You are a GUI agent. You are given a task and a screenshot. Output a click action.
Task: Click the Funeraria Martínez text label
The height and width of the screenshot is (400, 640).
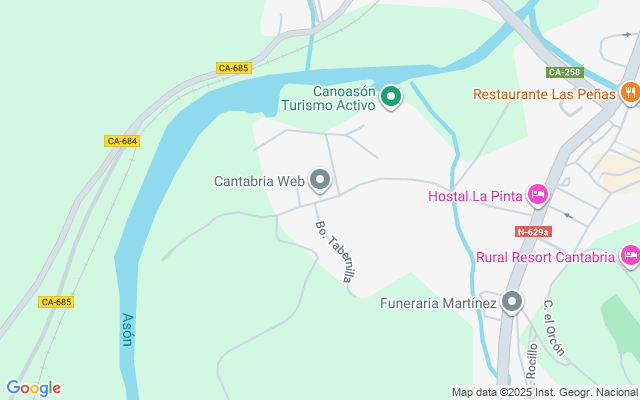point(438,303)
